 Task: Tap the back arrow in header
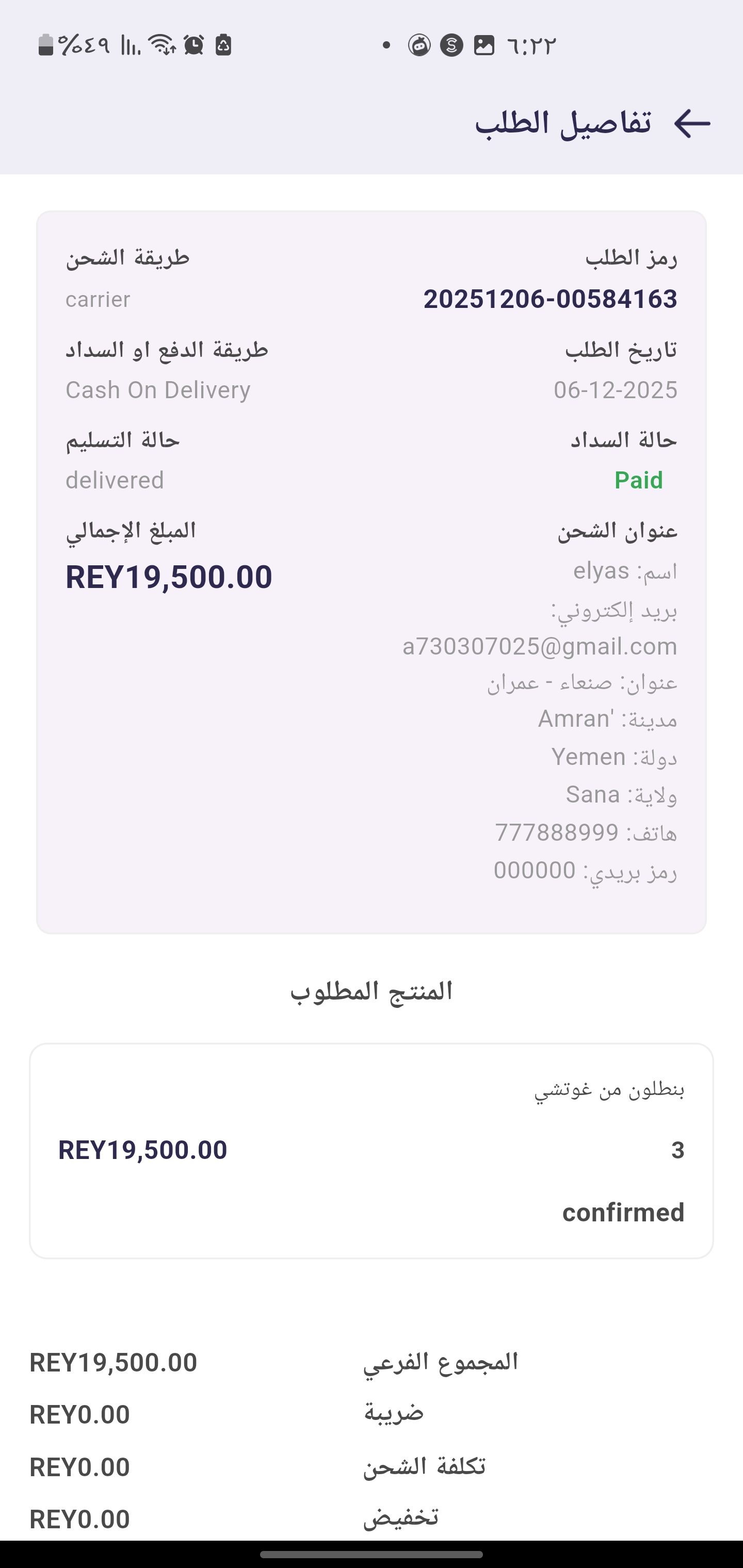coord(692,124)
